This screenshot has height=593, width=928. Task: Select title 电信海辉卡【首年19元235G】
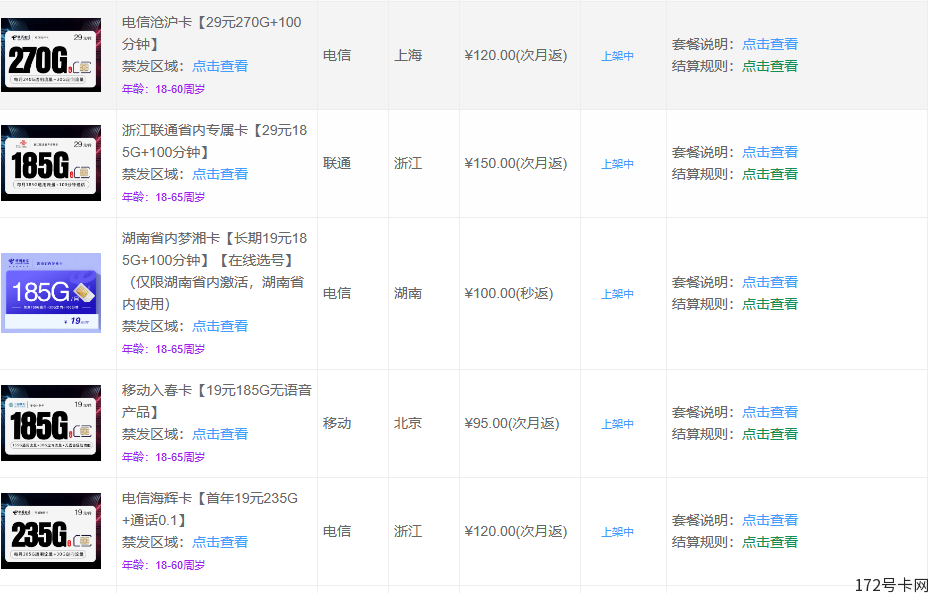[x=210, y=510]
